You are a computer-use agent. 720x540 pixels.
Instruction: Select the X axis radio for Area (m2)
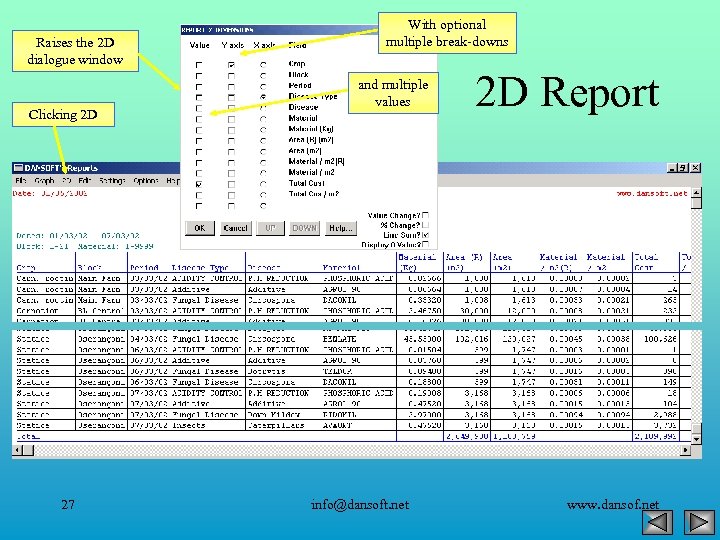click(x=263, y=152)
